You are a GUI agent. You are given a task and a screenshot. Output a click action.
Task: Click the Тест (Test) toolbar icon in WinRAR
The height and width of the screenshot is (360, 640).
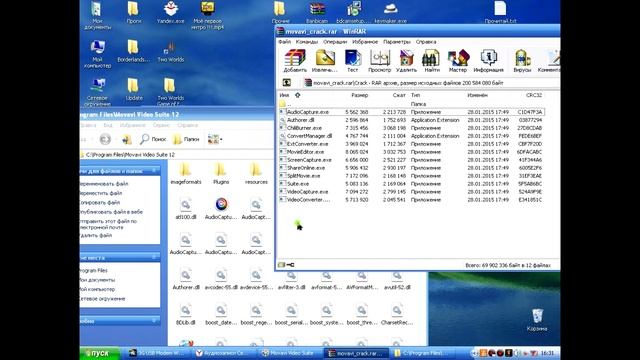pos(353,61)
